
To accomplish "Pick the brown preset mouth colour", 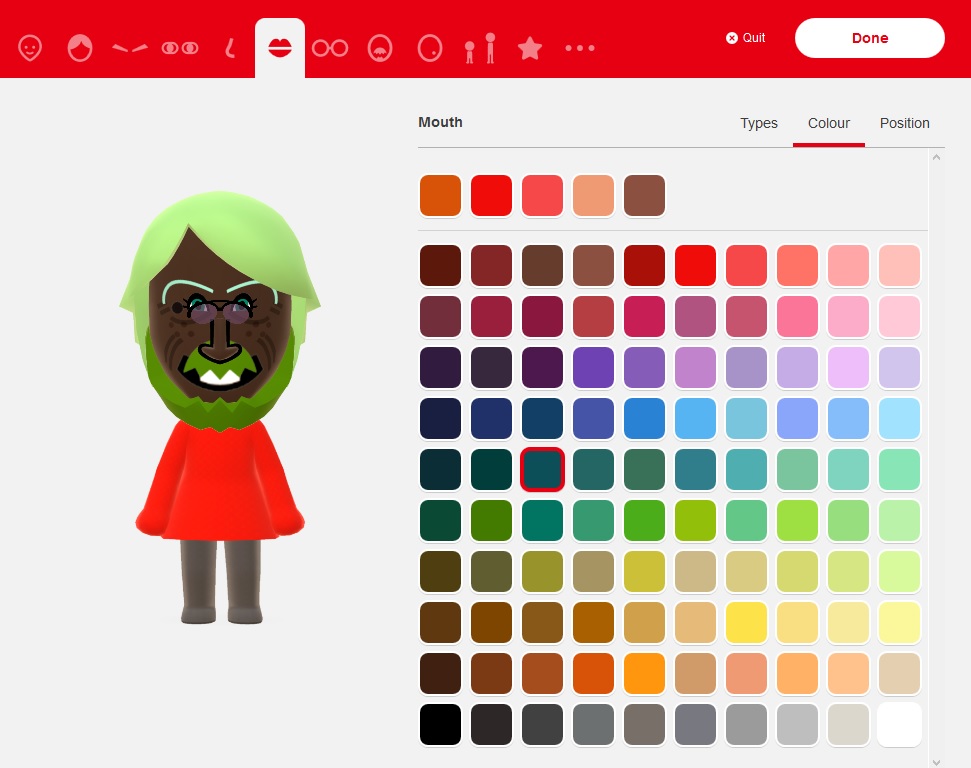I will (645, 196).
